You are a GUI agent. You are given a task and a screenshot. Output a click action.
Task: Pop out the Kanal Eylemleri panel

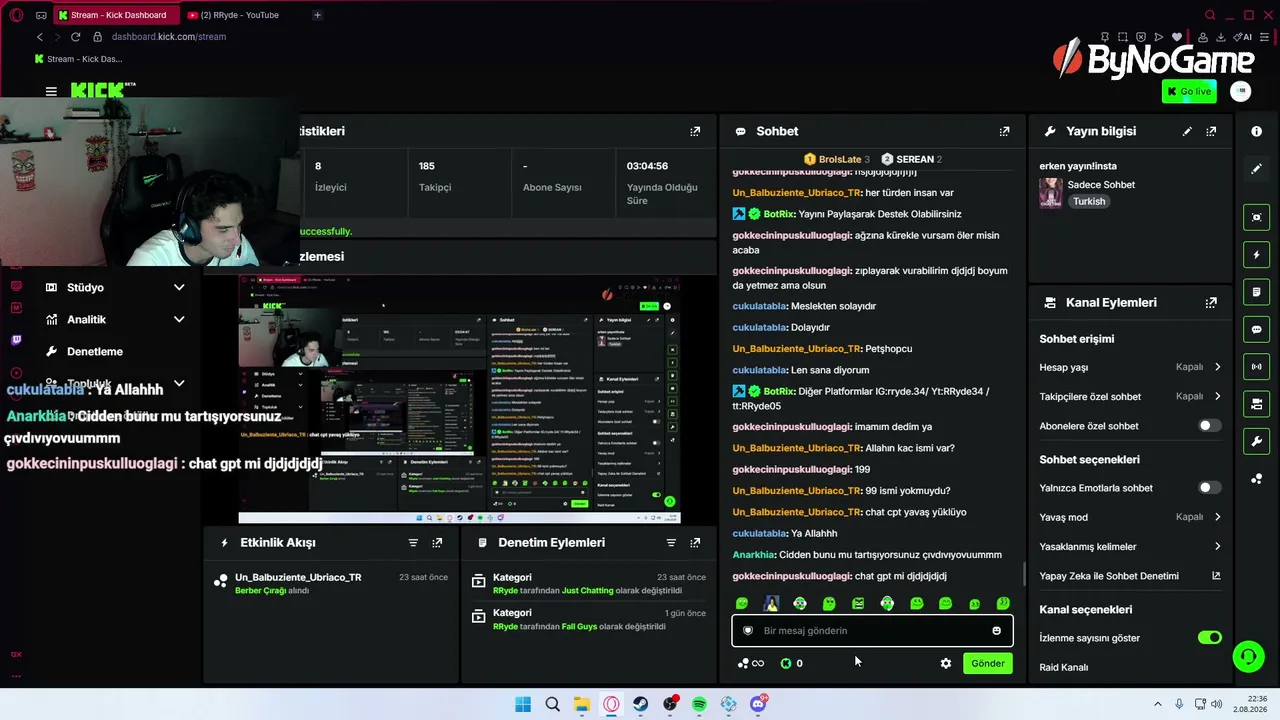coord(1211,302)
